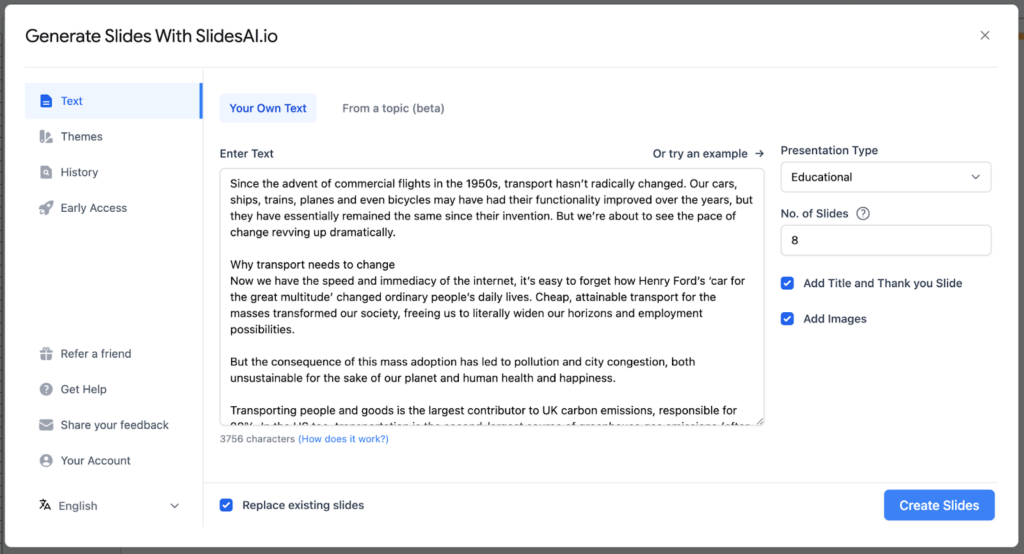Image resolution: width=1024 pixels, height=554 pixels.
Task: Click the Themes palette icon
Action: point(45,137)
